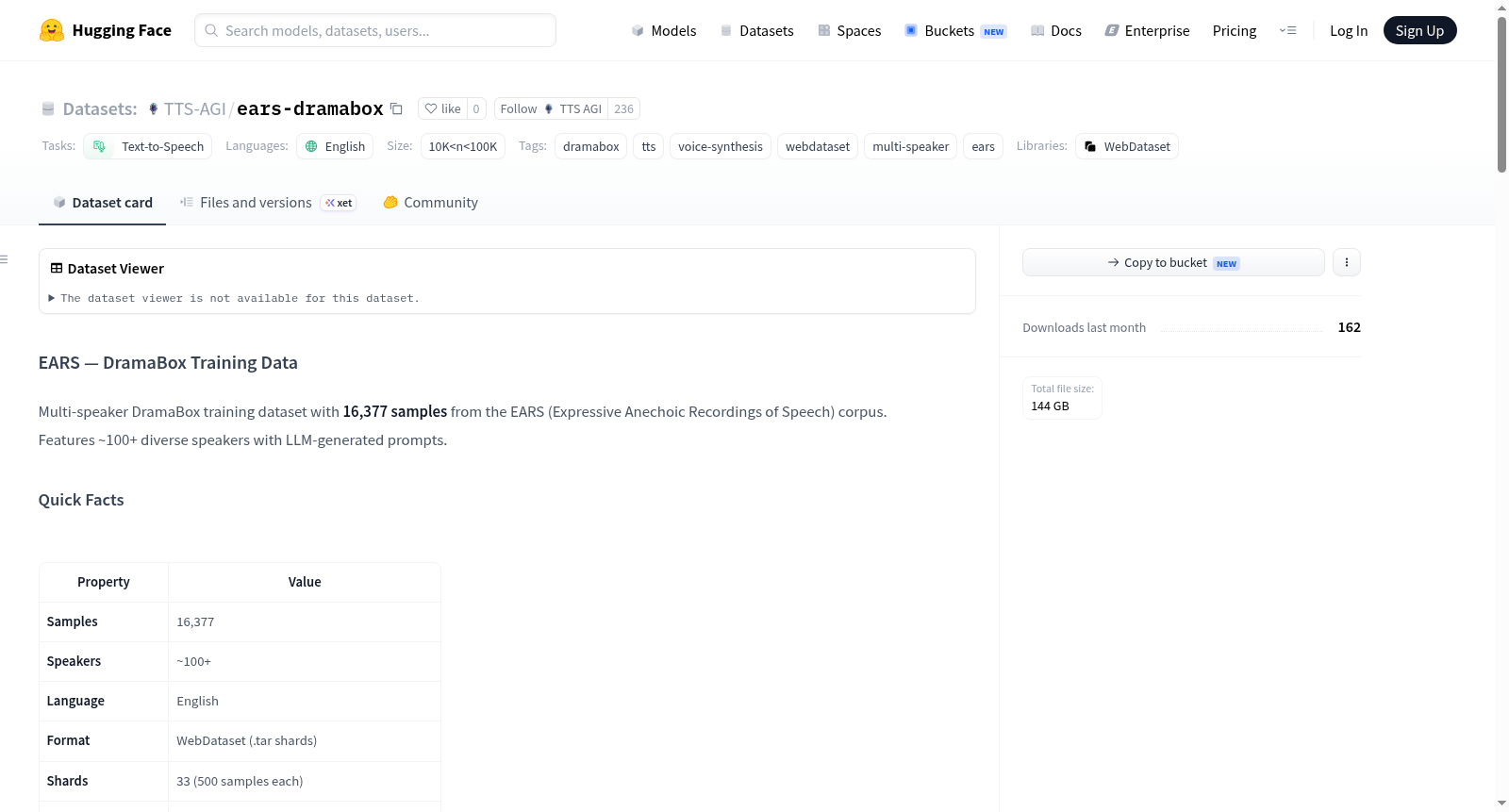Open the Community tab

(431, 203)
